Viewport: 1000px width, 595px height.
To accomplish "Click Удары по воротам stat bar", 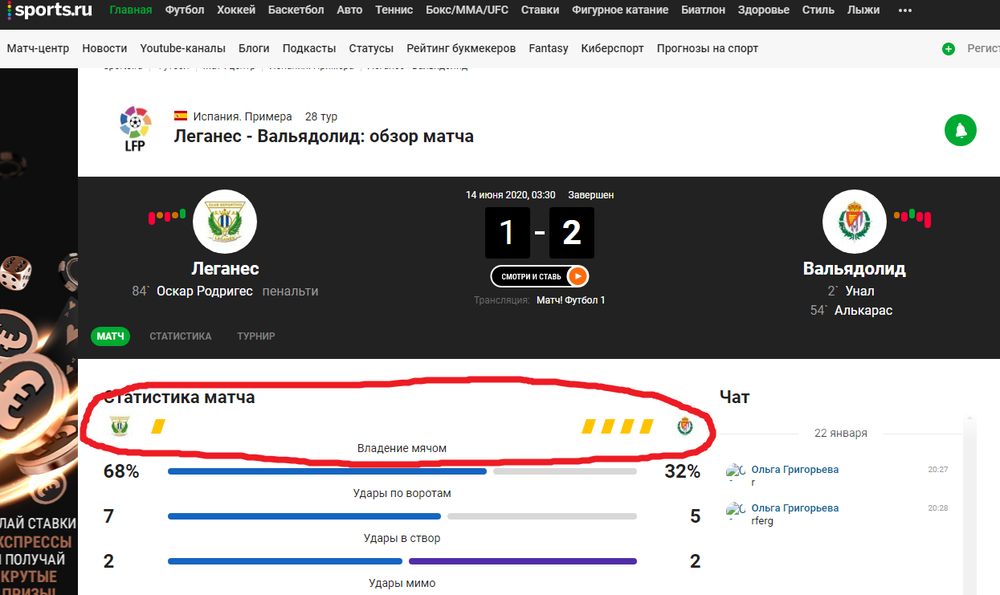I will point(402,516).
